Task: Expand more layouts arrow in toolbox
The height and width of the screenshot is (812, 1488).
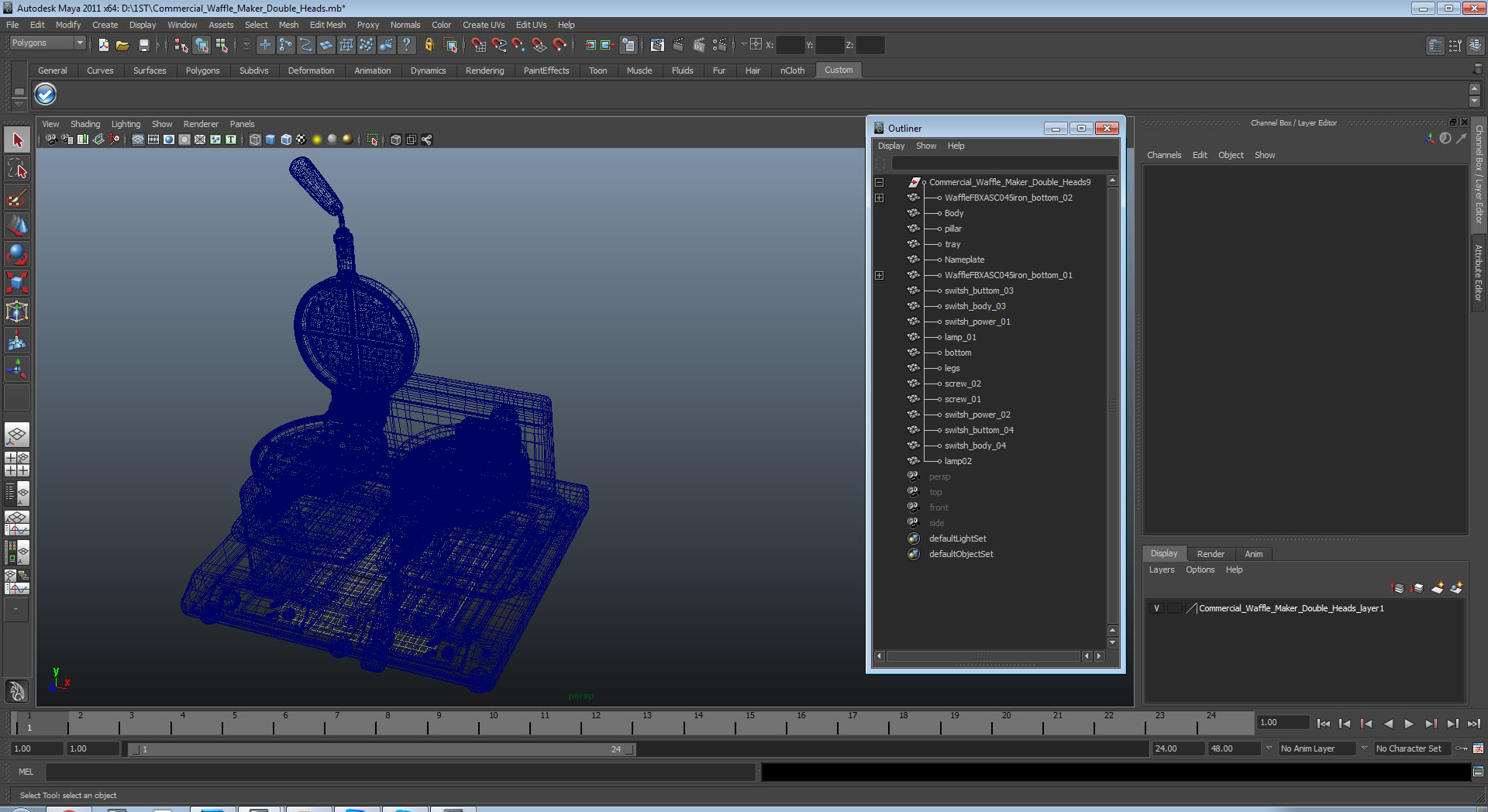Action: click(x=15, y=609)
